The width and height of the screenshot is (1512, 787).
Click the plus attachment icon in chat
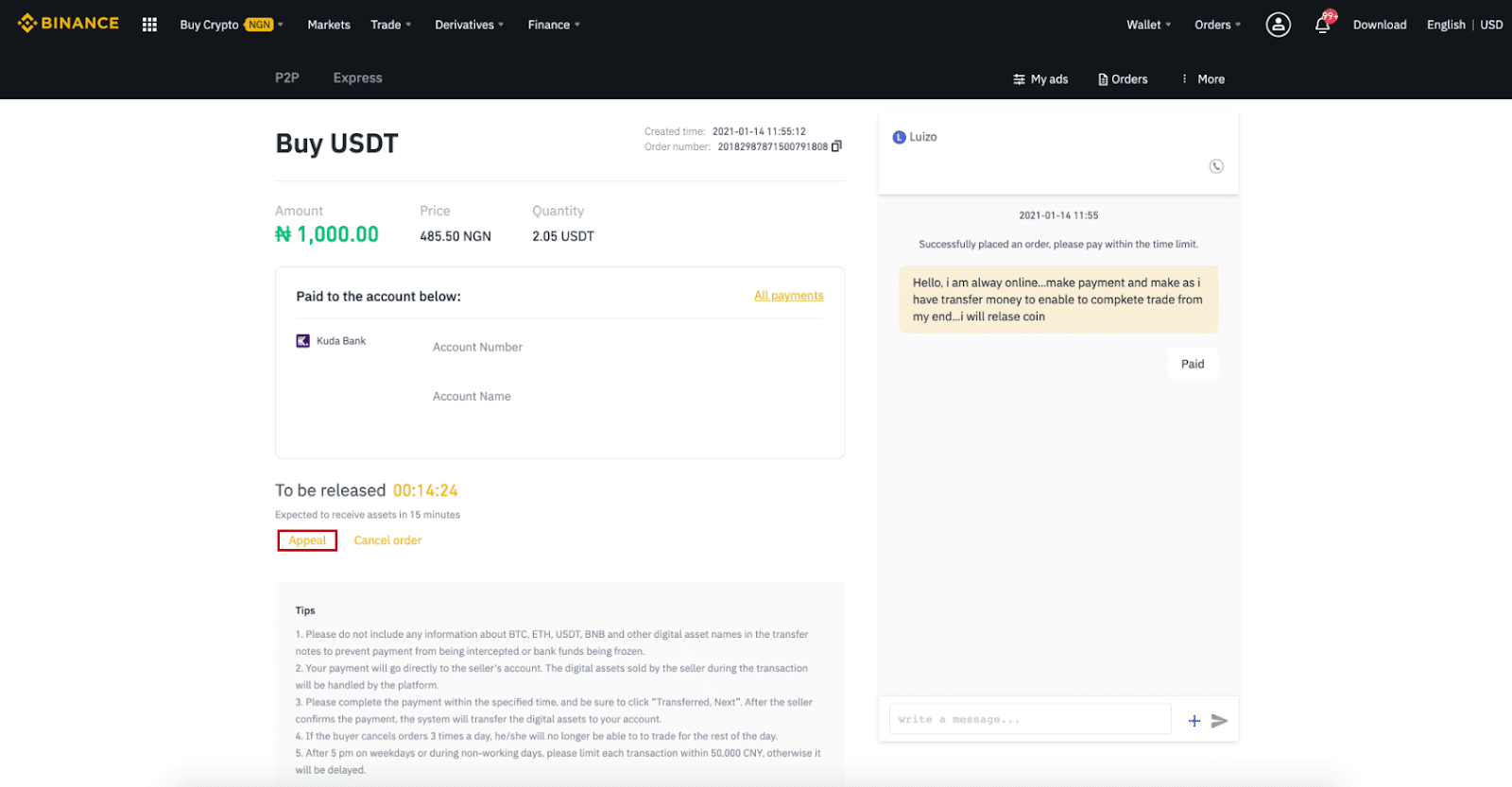coord(1194,721)
